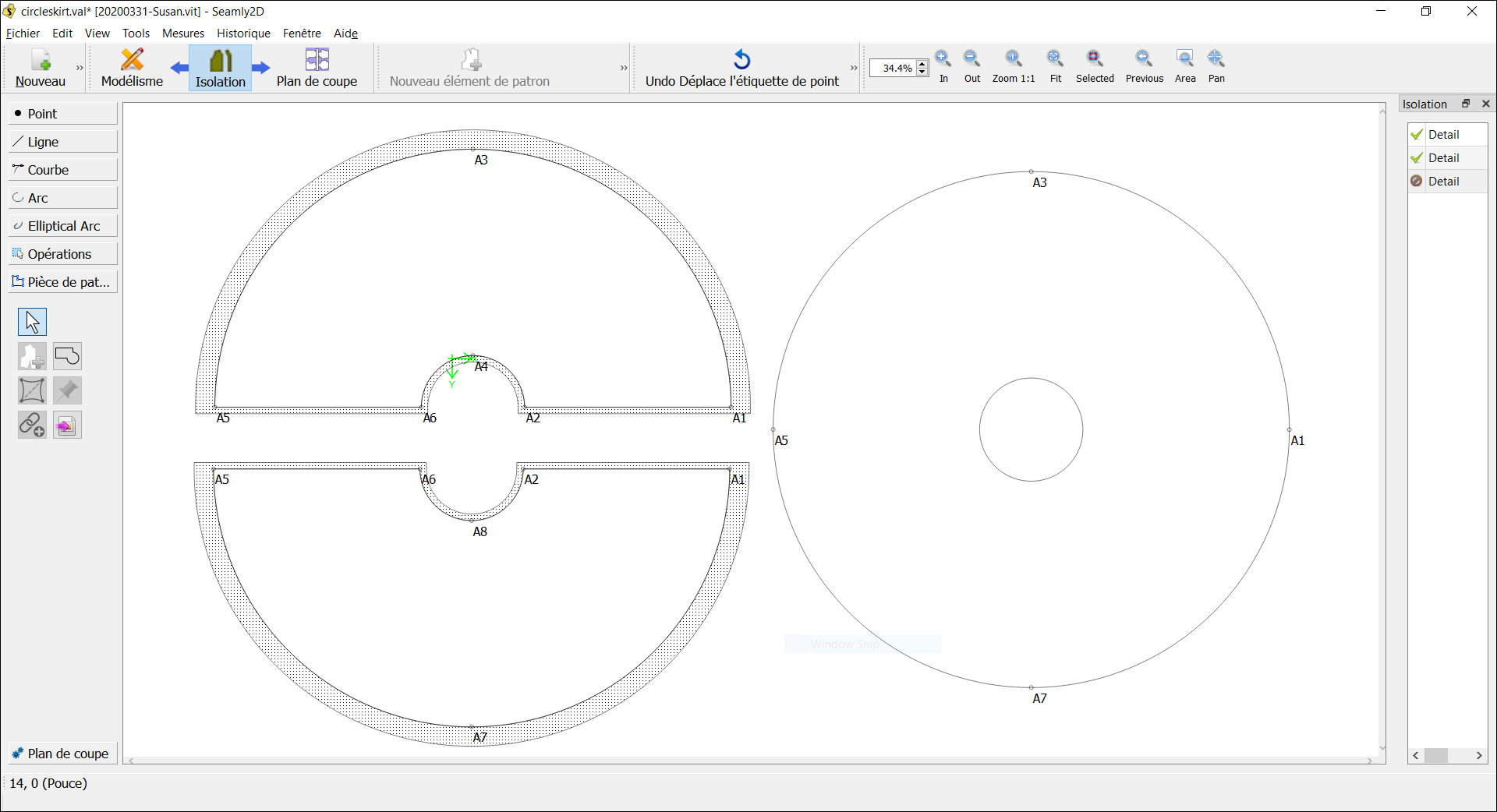1497x812 pixels.
Task: Open the Mesures menu
Action: click(x=182, y=34)
